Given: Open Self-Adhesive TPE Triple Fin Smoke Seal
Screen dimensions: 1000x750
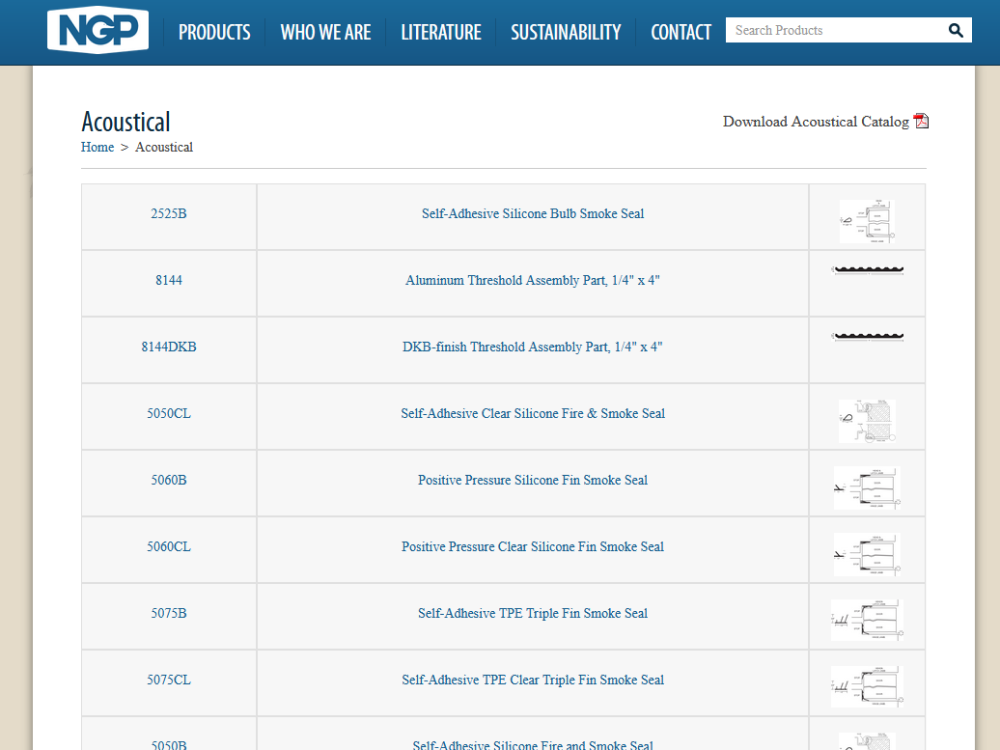Looking at the screenshot, I should [533, 614].
